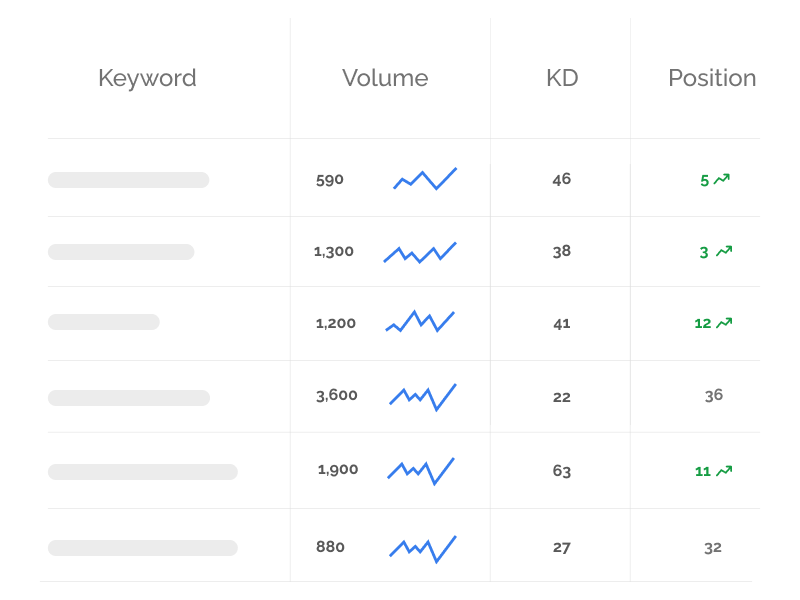Select the keyword placeholder in the first row

(x=128, y=180)
